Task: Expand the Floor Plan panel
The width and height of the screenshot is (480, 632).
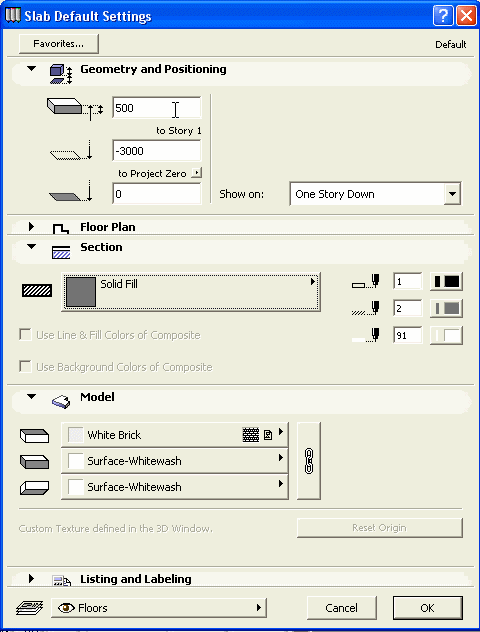Action: tap(31, 227)
